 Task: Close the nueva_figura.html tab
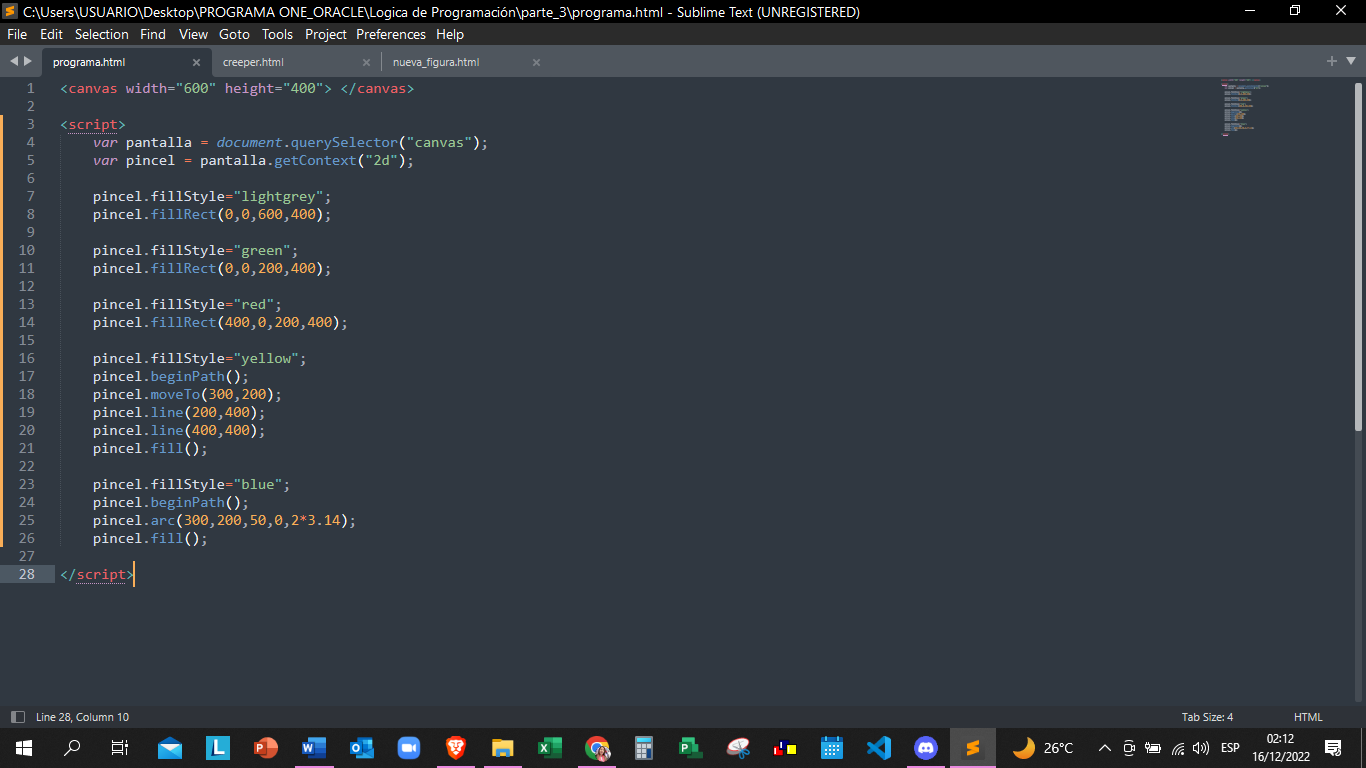click(536, 62)
